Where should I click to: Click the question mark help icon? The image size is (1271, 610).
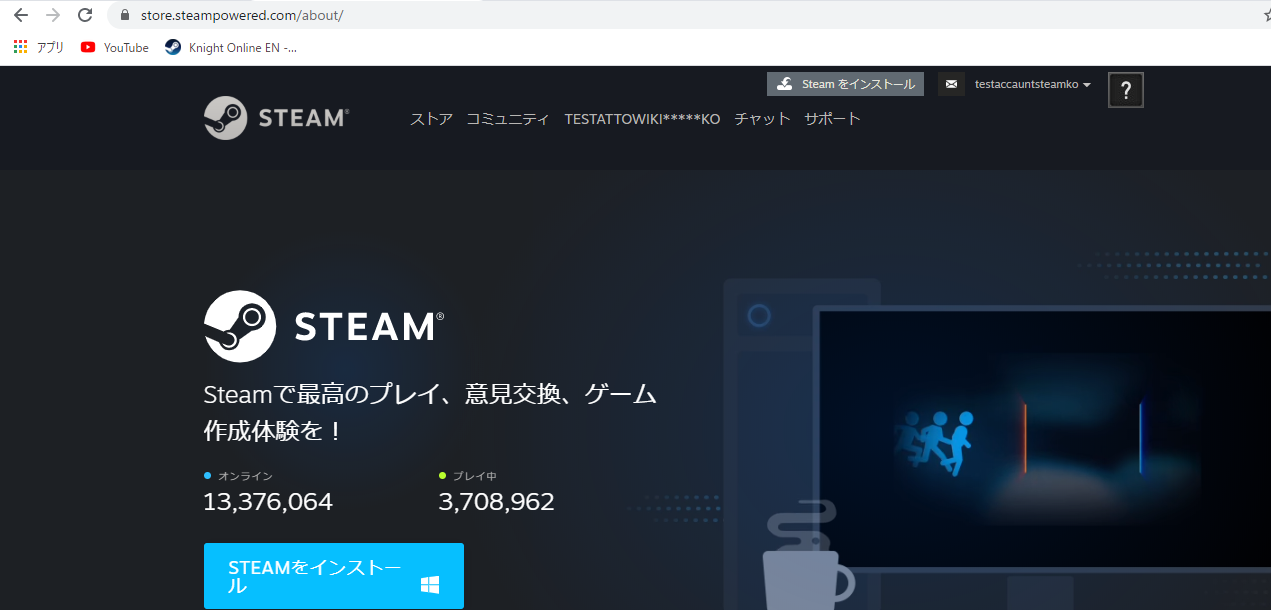tap(1126, 90)
